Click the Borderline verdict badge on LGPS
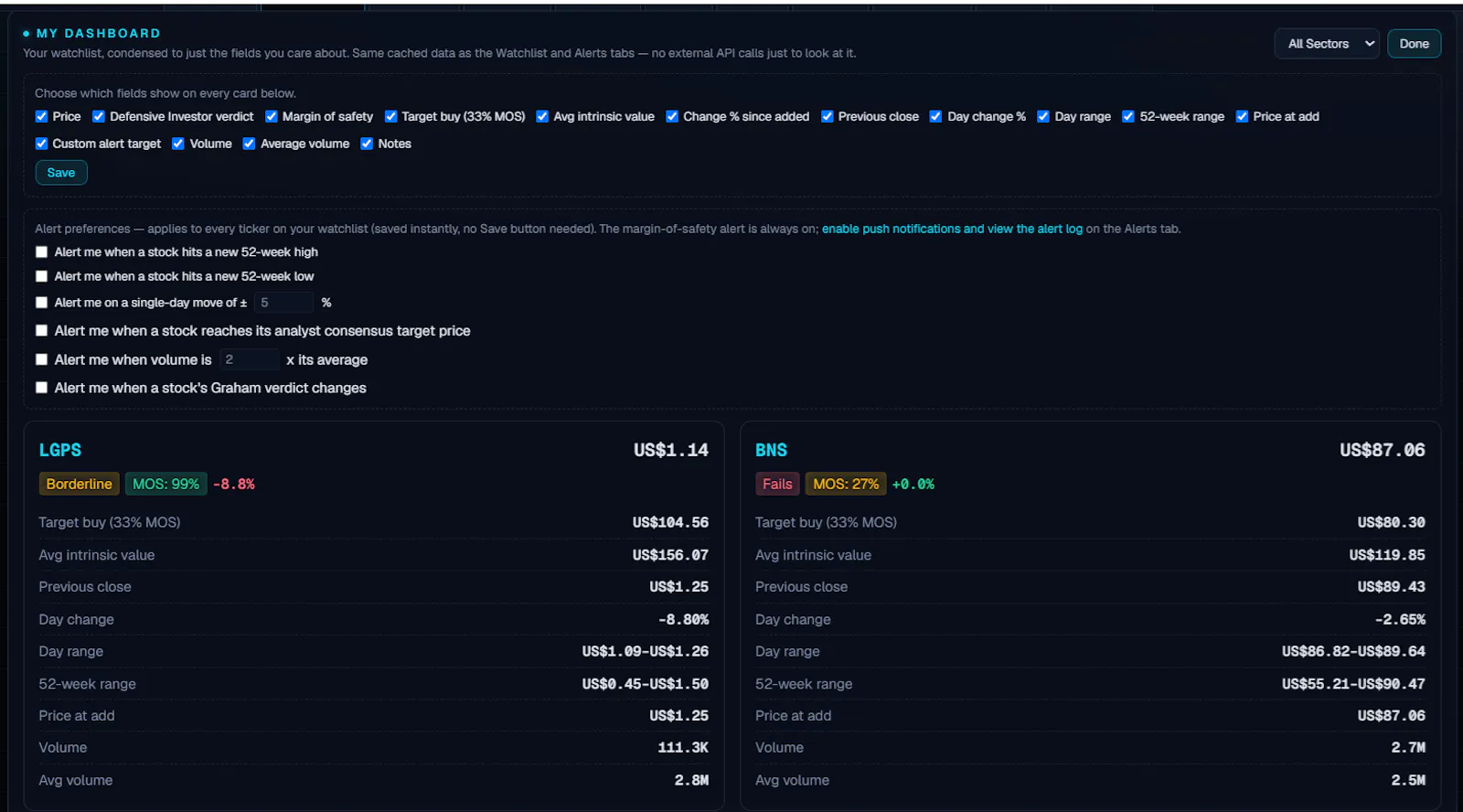This screenshot has width=1463, height=812. coord(80,484)
